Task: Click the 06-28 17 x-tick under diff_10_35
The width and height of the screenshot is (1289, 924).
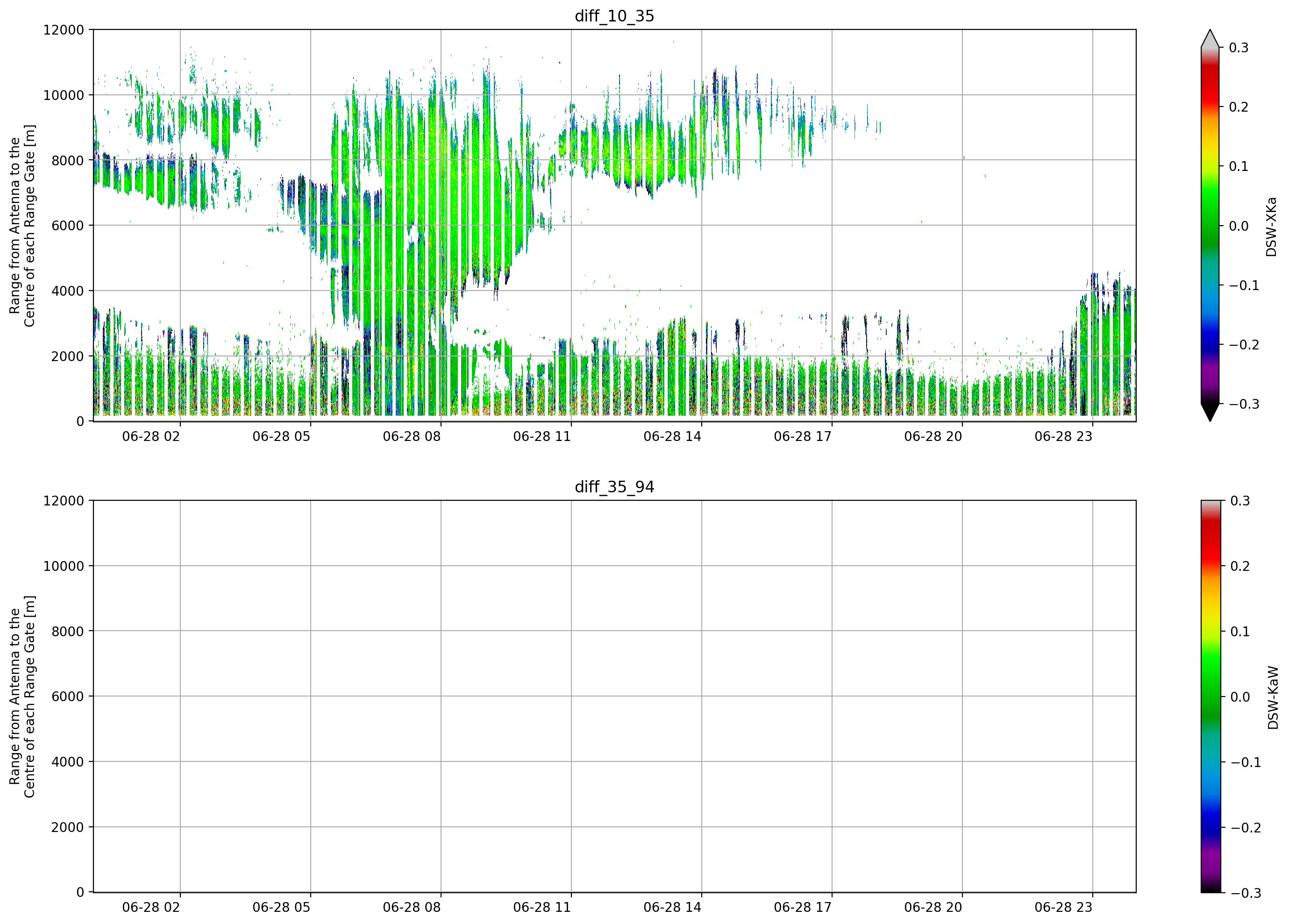Action: (803, 436)
